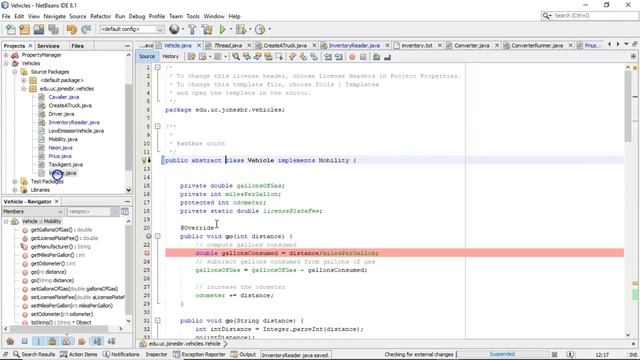Click the Toggle Bookmark editor icon
640x360 pixels.
pos(314,57)
